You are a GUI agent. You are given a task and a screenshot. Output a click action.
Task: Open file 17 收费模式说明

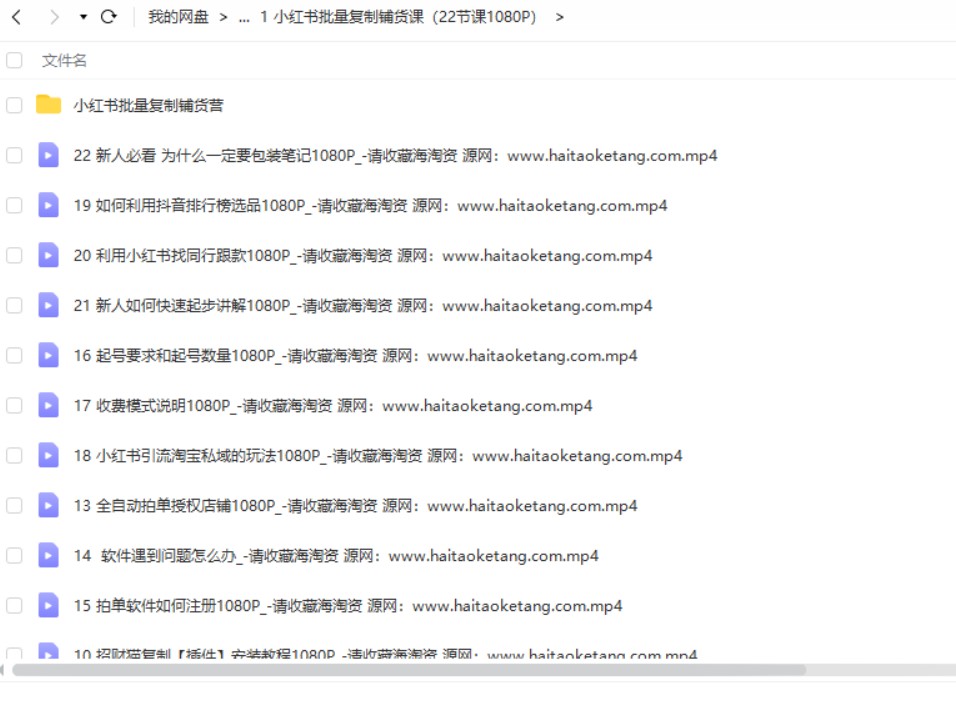(x=333, y=405)
